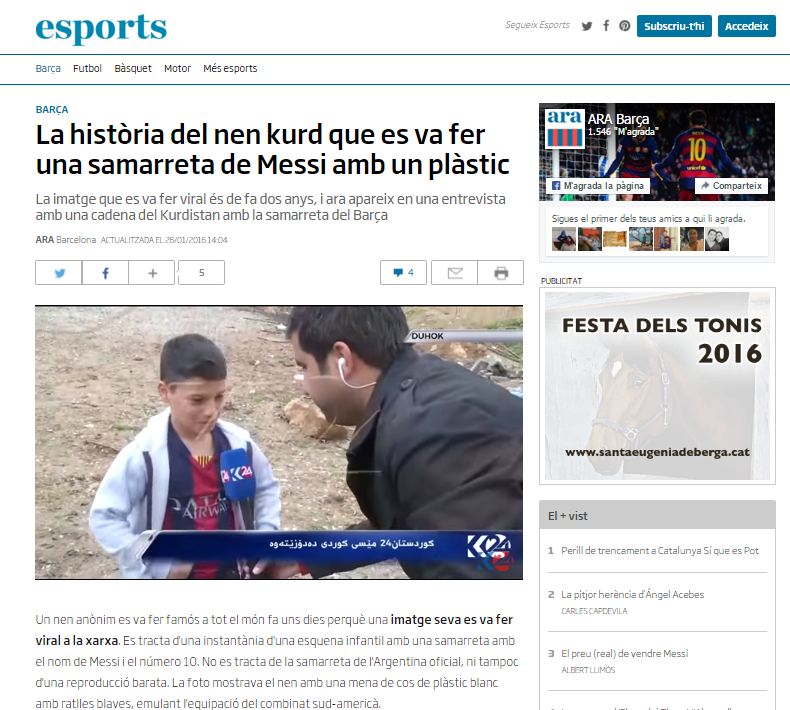Open 'Perill de trencament a Catalunya Sí que es Pot'
790x710 pixels.
coord(660,551)
